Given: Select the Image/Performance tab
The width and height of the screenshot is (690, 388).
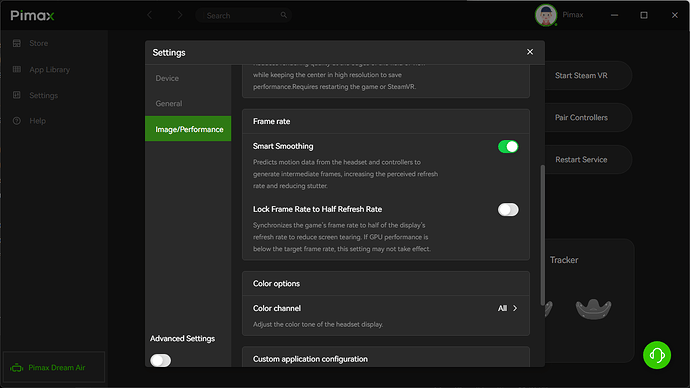Looking at the screenshot, I should coord(188,129).
